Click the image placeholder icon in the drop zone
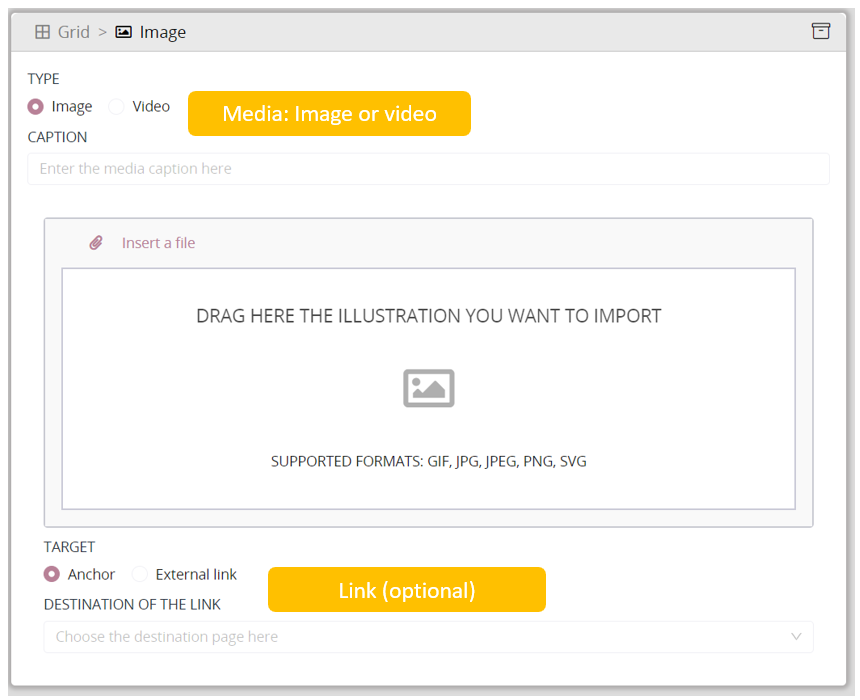Image resolution: width=860 pixels, height=700 pixels. [x=429, y=388]
